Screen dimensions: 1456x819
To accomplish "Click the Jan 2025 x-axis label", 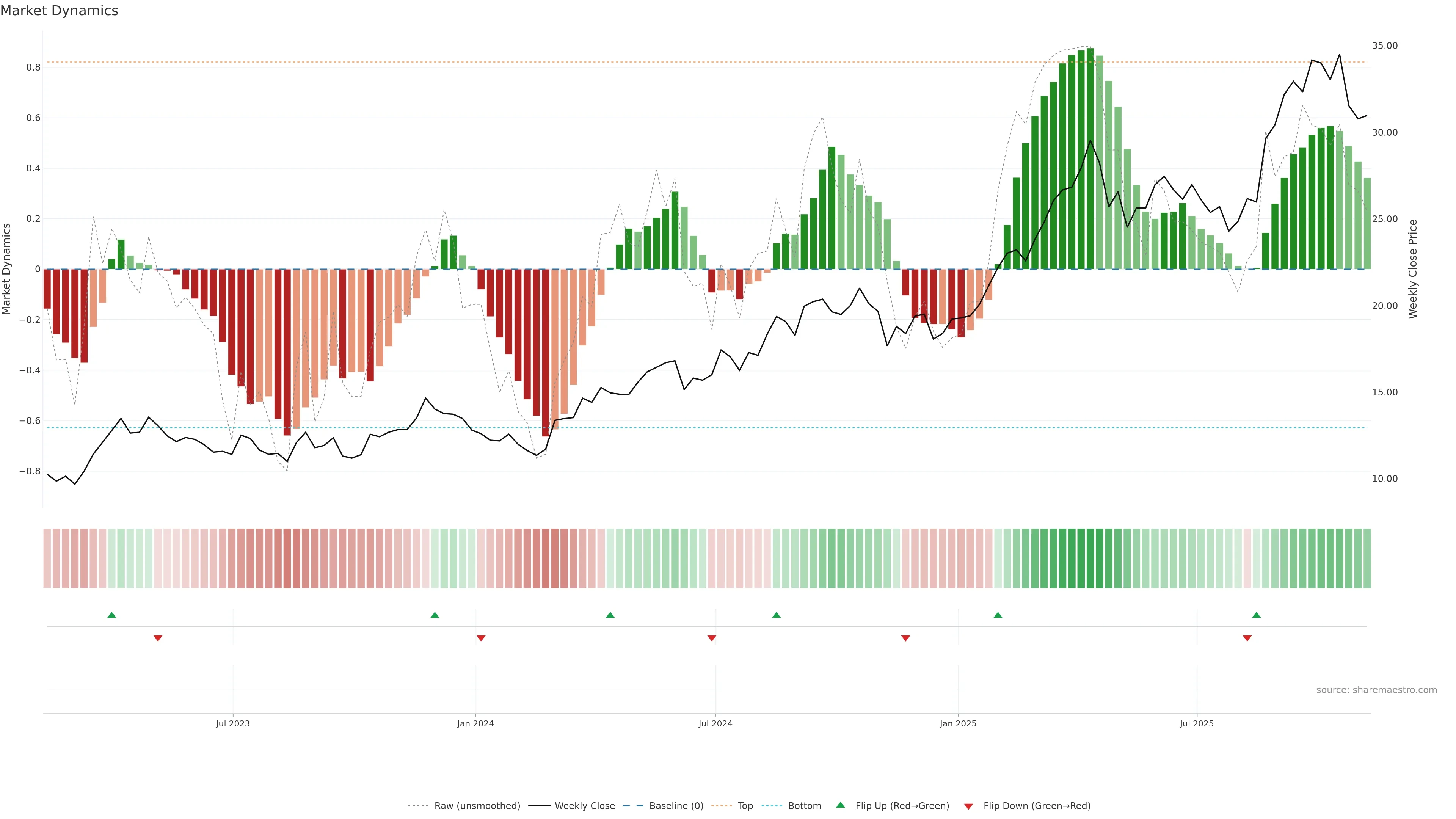I will (x=957, y=723).
